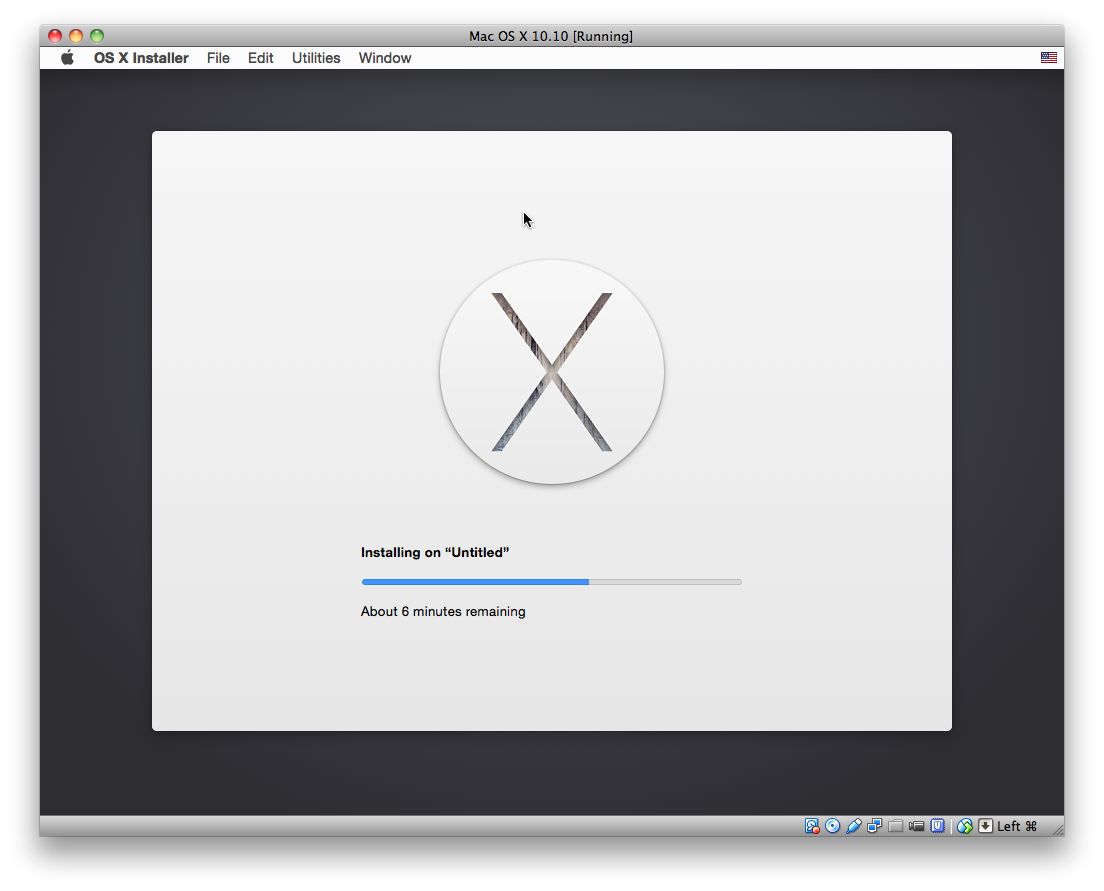Open the OS X Installer menu
The width and height of the screenshot is (1104, 891).
pyautogui.click(x=141, y=58)
